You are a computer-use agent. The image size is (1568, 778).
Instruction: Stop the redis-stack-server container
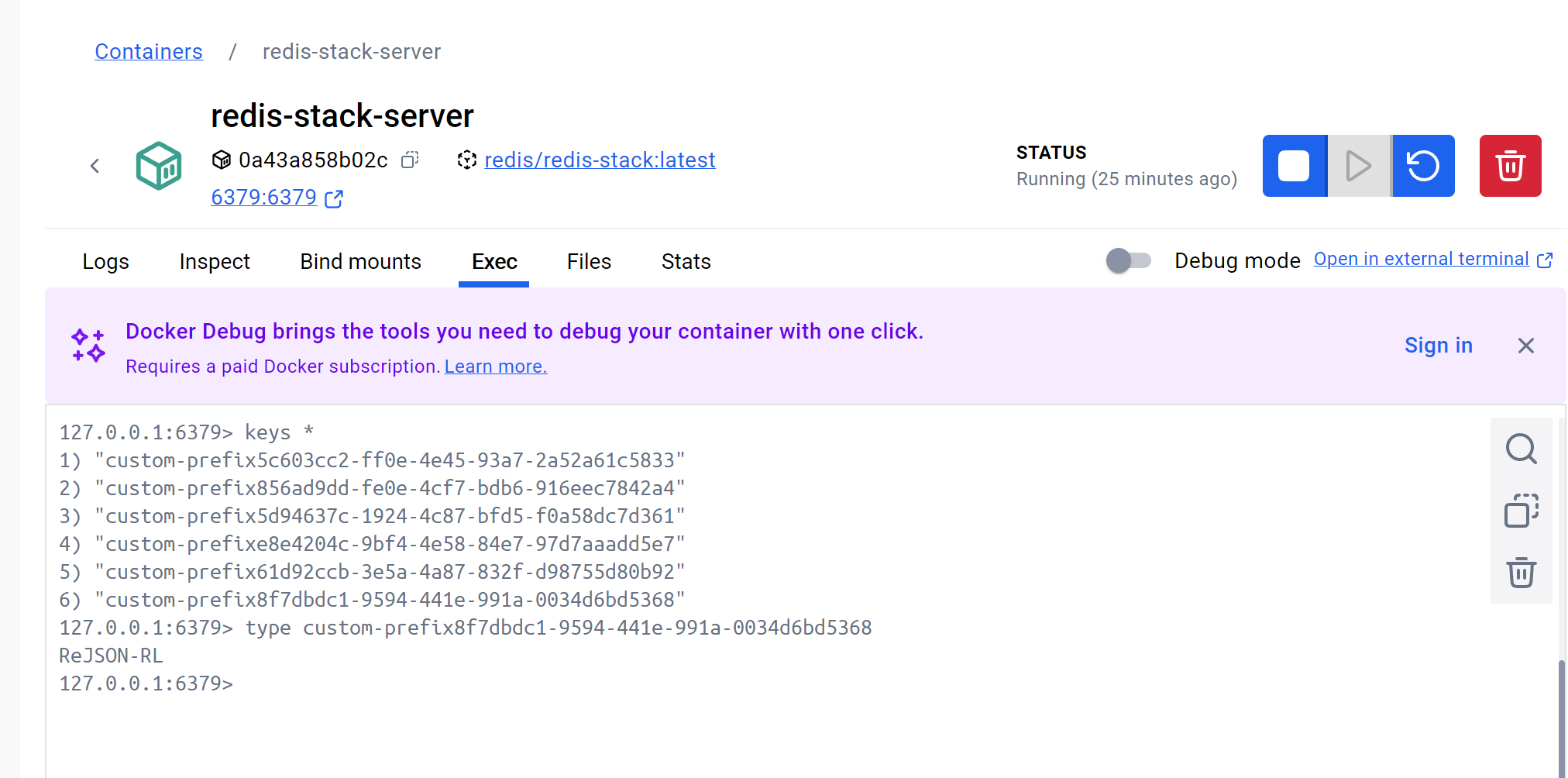(1294, 166)
